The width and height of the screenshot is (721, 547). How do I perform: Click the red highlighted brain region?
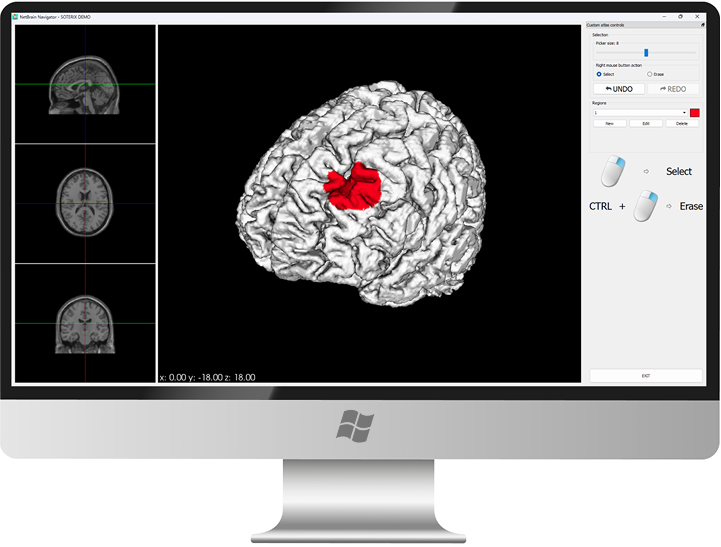[x=353, y=188]
